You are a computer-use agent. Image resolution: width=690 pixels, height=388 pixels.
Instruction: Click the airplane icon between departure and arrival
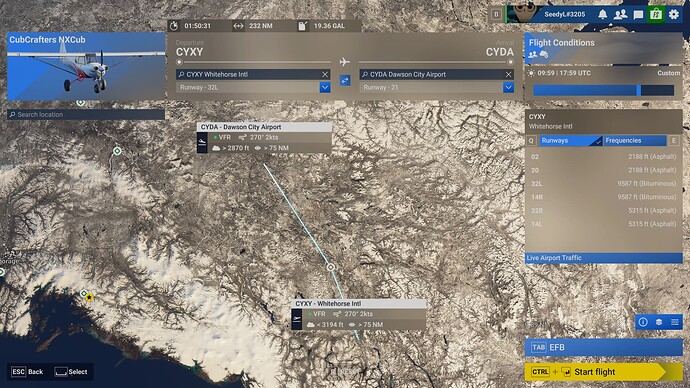click(345, 62)
